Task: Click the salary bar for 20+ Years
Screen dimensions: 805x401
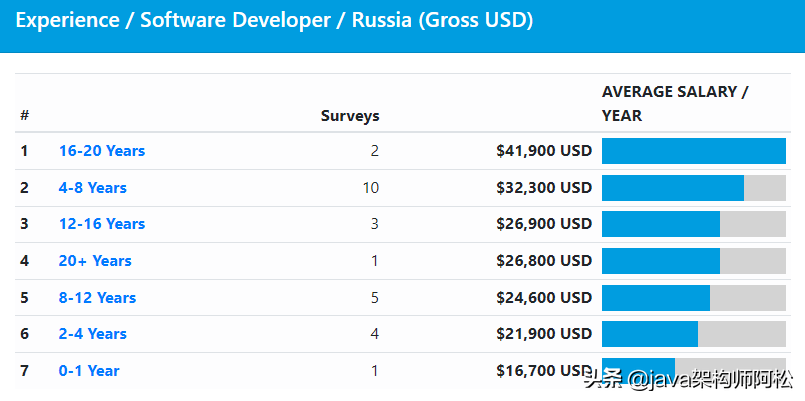Action: (693, 261)
